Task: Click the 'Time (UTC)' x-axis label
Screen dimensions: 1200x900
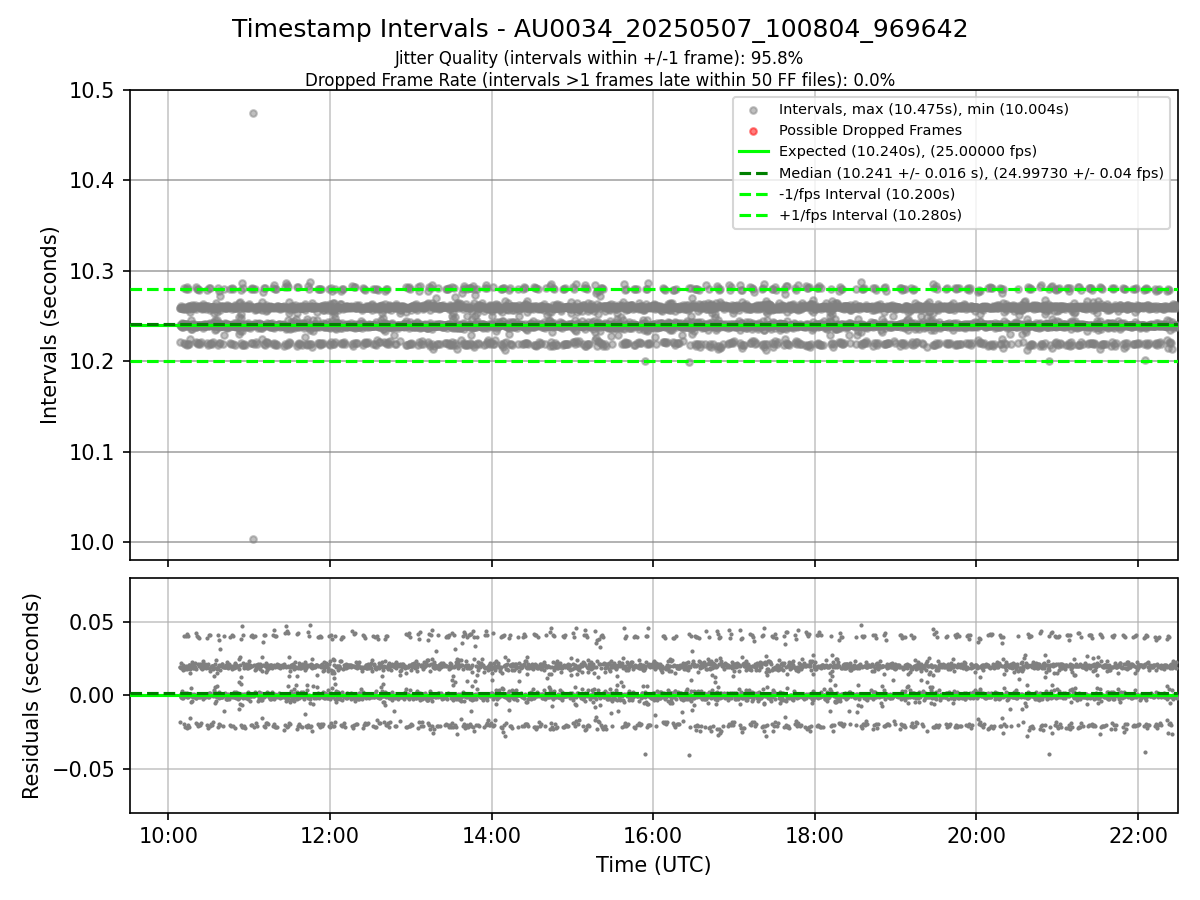Action: [x=653, y=865]
